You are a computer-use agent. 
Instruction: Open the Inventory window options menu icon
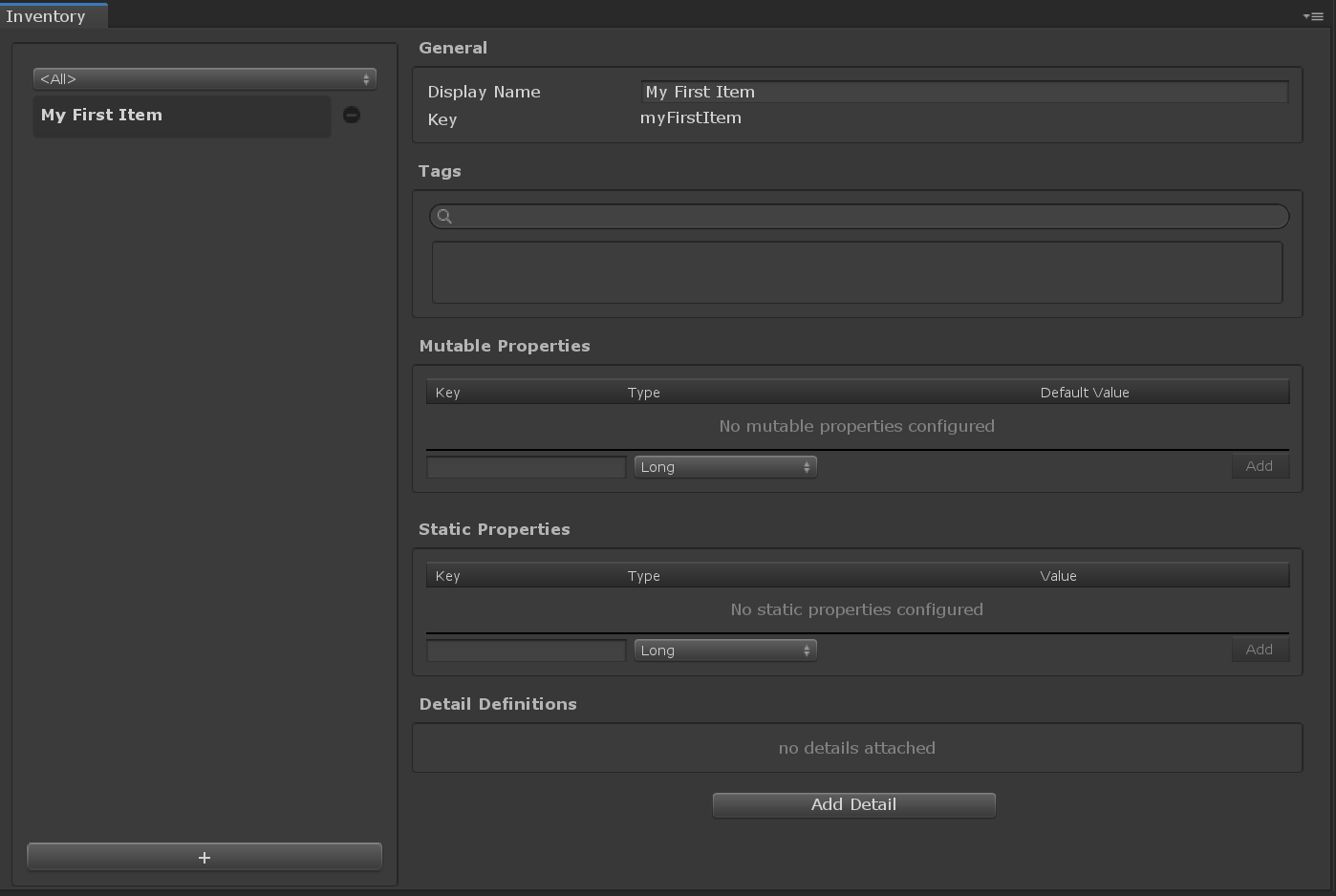(1313, 16)
